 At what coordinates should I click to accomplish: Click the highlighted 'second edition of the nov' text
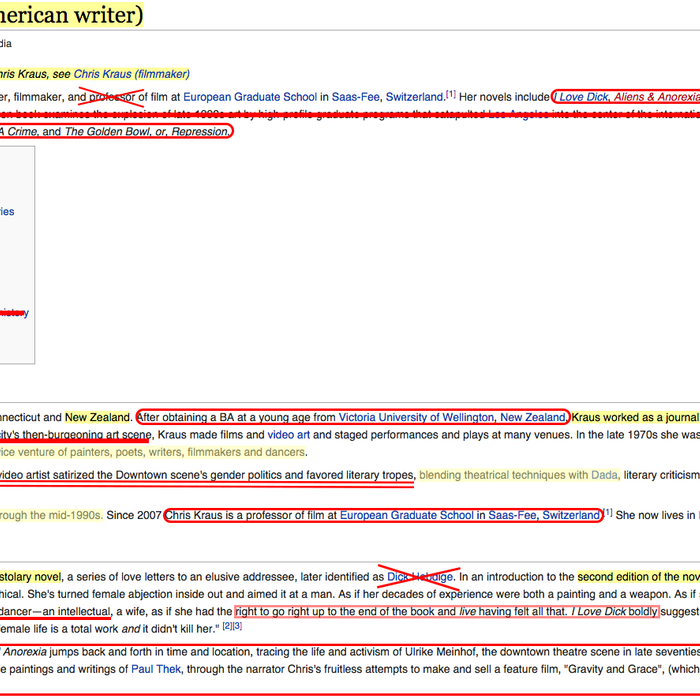click(638, 577)
